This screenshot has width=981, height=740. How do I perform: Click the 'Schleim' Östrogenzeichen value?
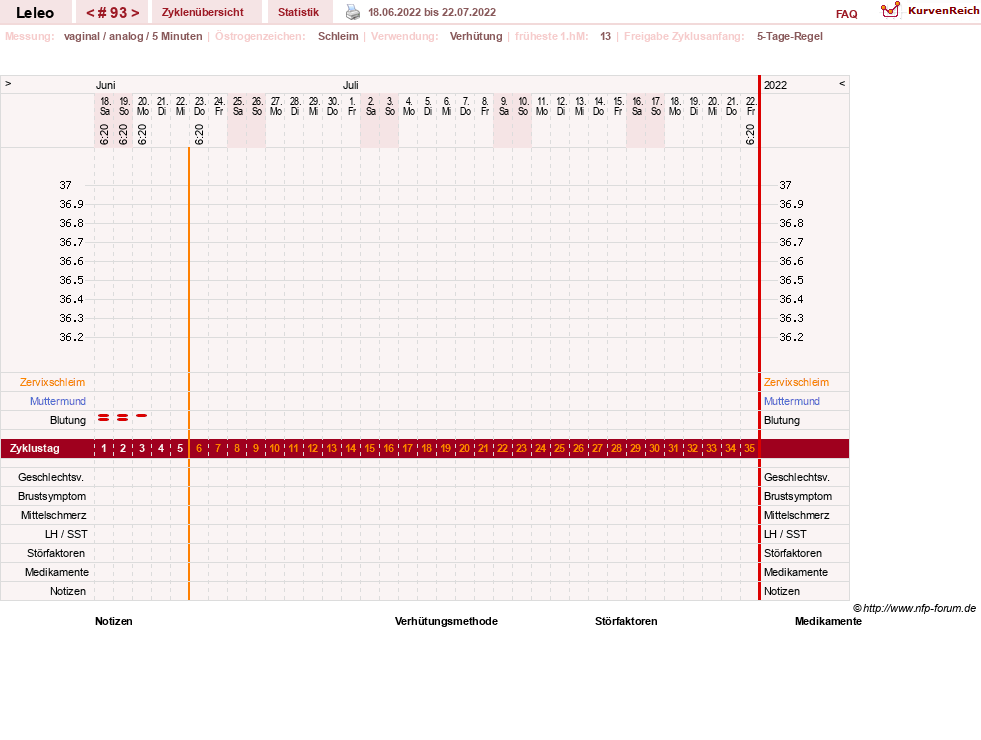click(338, 36)
